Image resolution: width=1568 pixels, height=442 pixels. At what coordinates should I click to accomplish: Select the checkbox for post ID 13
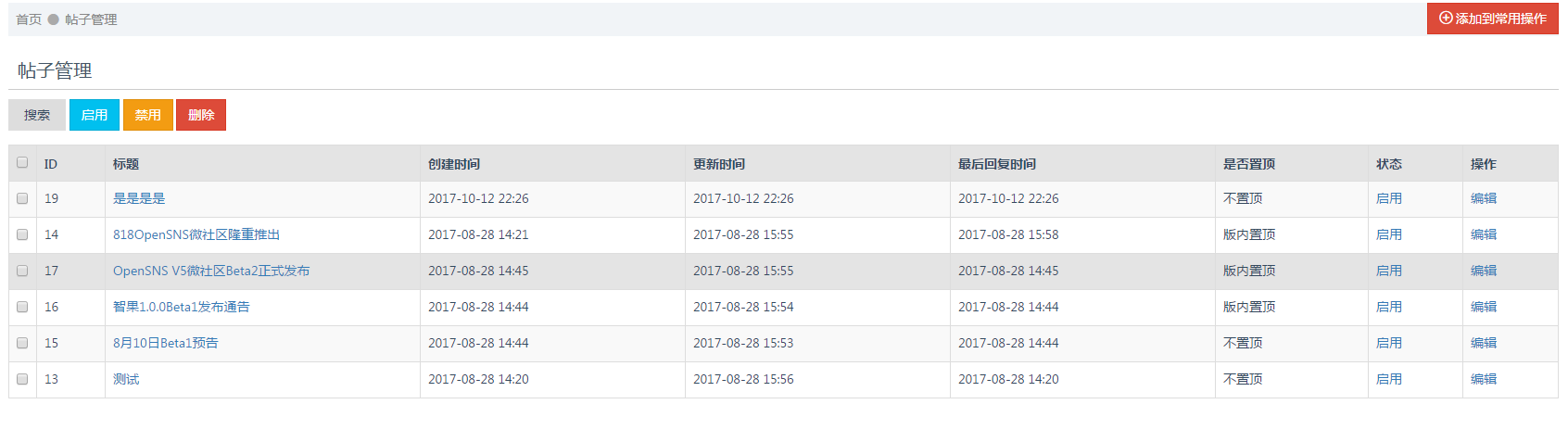pyautogui.click(x=22, y=379)
